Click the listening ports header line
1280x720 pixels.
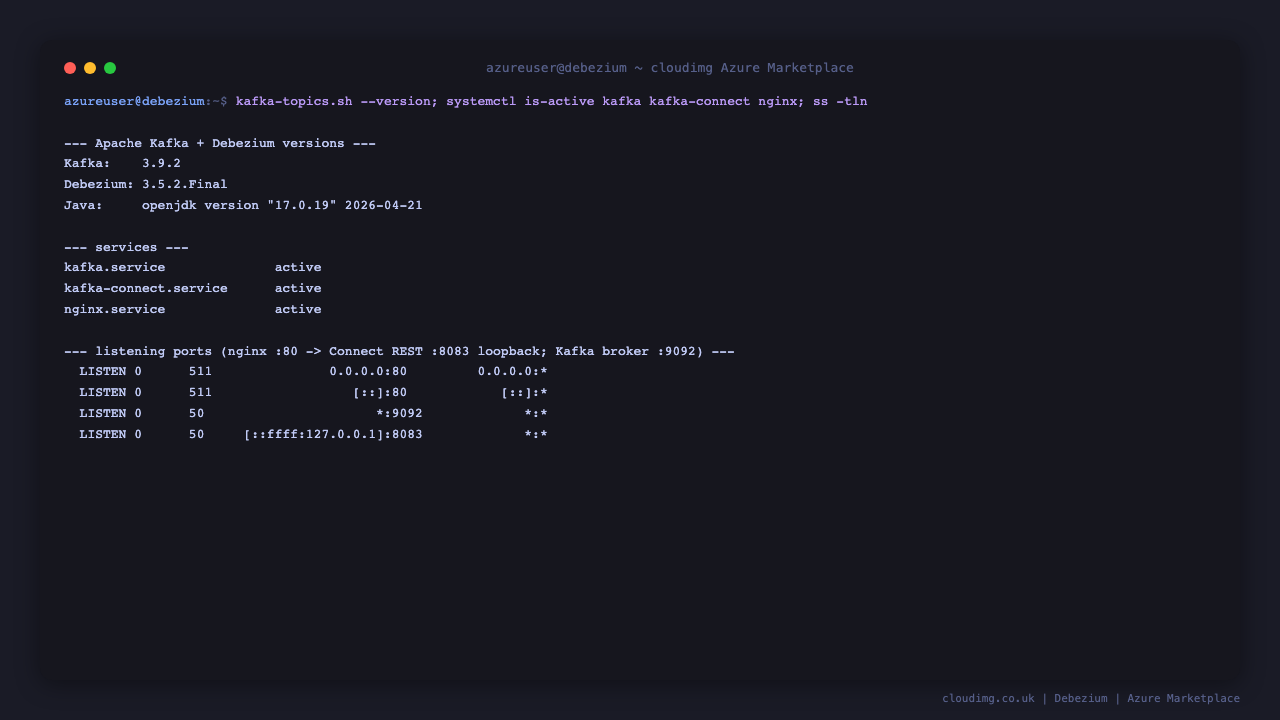tap(399, 351)
